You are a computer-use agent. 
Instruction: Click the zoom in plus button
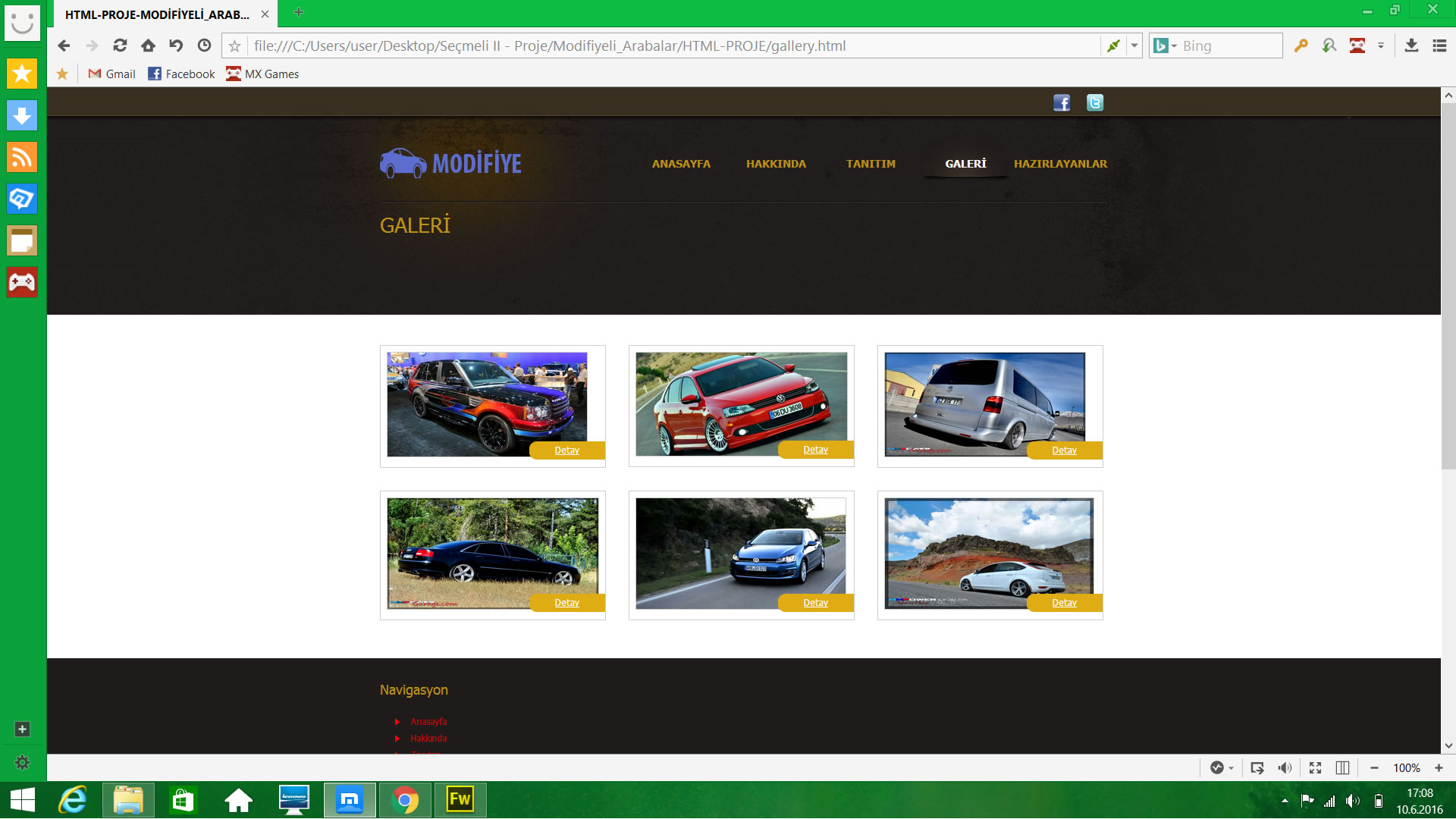pyautogui.click(x=1439, y=767)
